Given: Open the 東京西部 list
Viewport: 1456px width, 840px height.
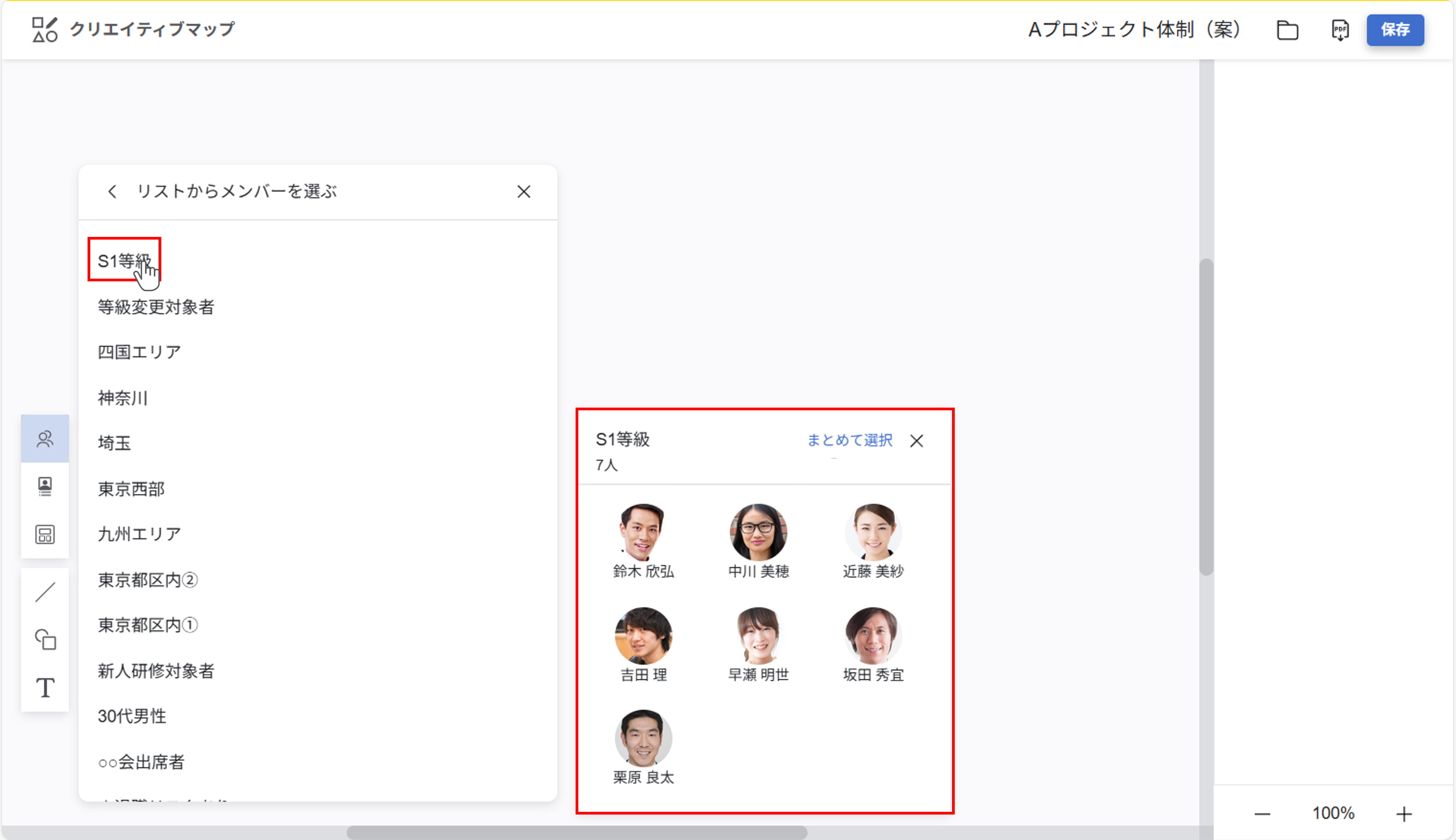Looking at the screenshot, I should 131,489.
